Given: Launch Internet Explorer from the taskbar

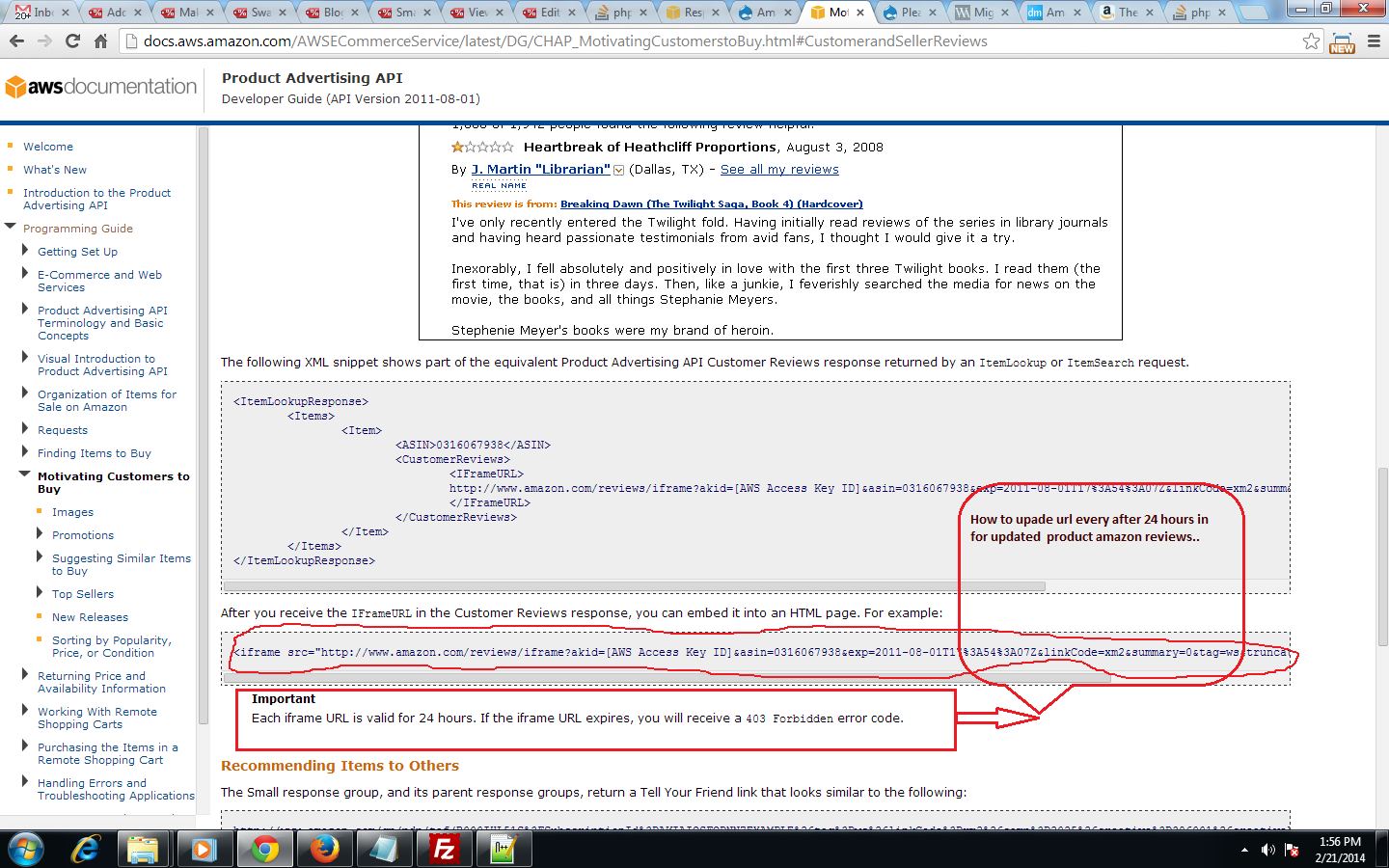Looking at the screenshot, I should [x=86, y=849].
